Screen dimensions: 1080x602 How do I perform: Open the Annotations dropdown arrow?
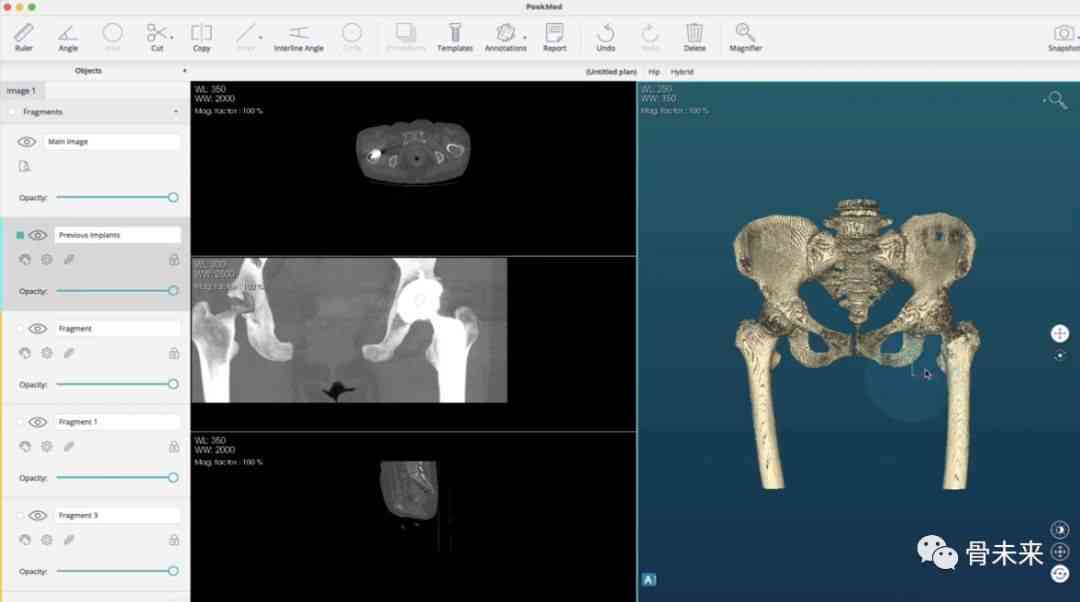(x=525, y=37)
